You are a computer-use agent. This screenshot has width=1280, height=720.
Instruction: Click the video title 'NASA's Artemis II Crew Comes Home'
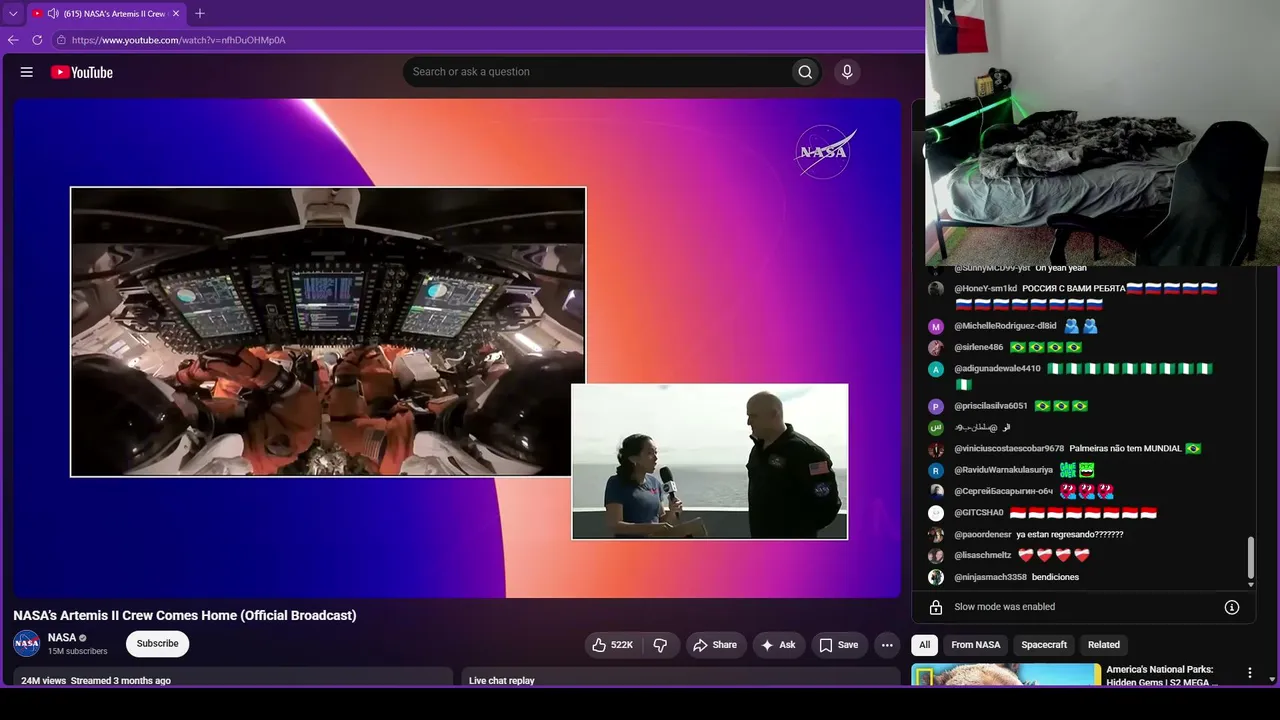pyautogui.click(x=185, y=615)
